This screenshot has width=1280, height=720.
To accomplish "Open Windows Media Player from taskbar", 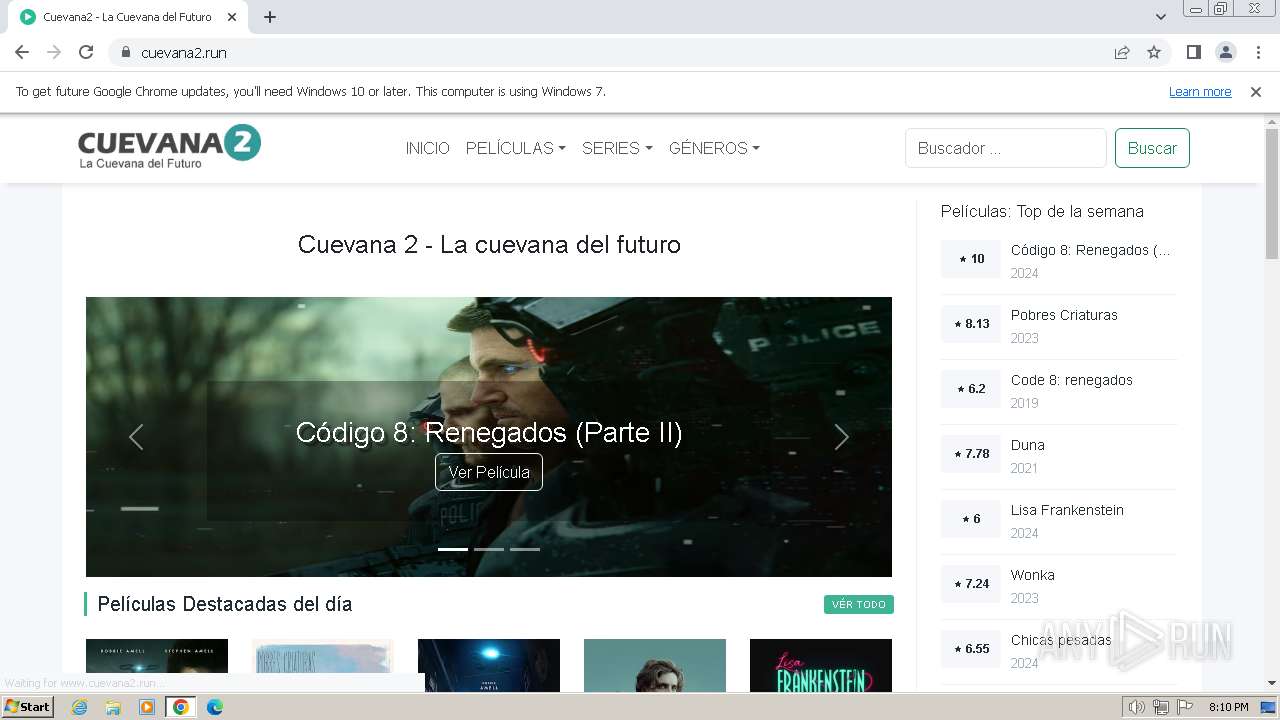I will [147, 707].
